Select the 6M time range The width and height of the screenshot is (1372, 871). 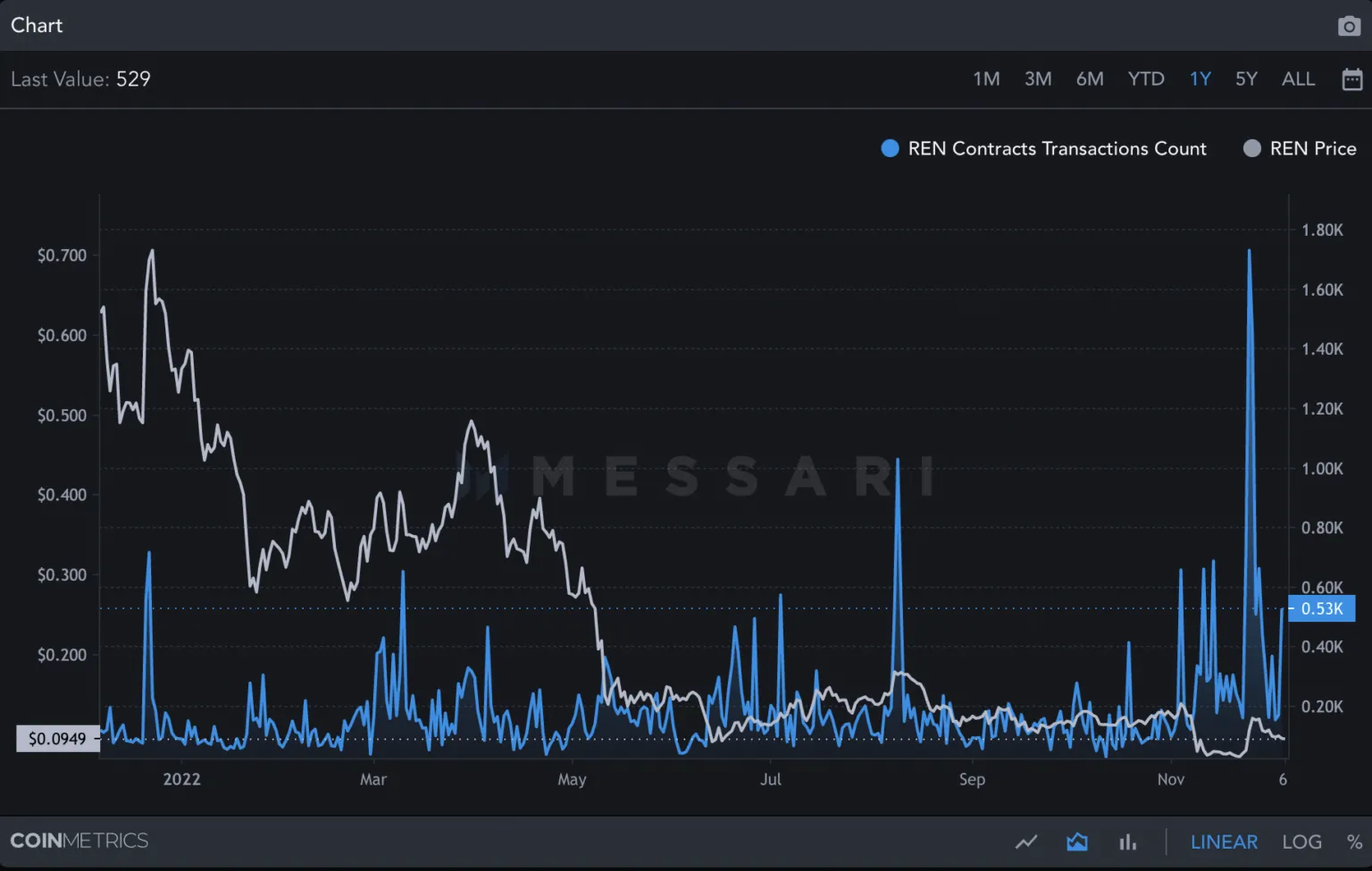coord(1090,80)
